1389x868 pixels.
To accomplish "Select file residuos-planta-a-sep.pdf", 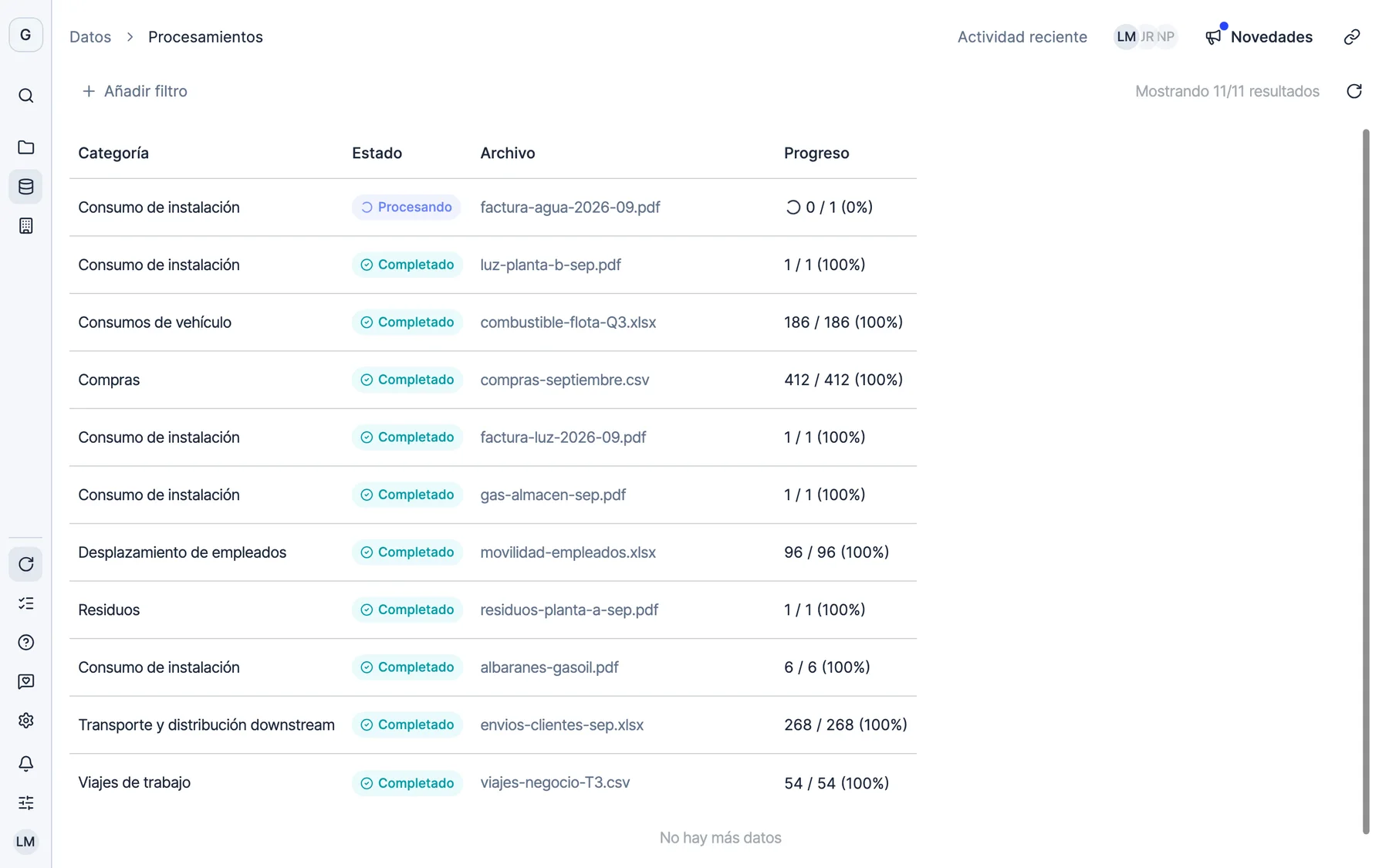I will [x=569, y=610].
